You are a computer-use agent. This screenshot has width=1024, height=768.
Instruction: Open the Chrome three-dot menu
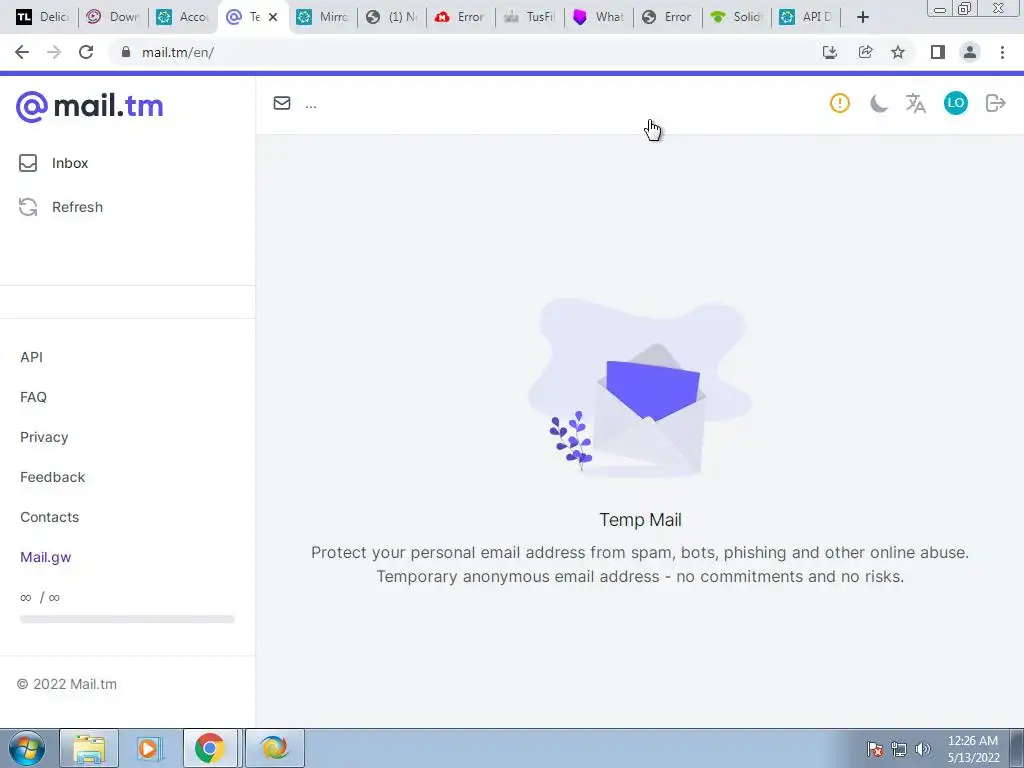click(1002, 52)
